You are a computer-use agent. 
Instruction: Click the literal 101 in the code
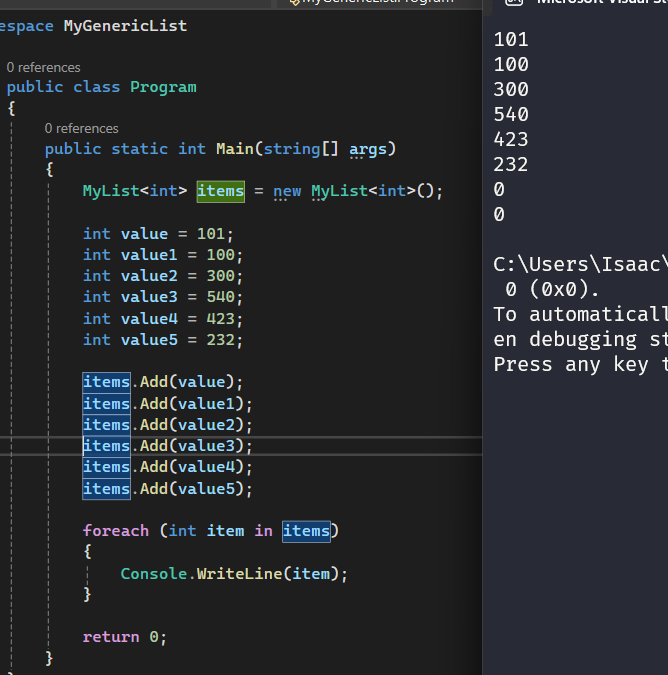(x=211, y=234)
